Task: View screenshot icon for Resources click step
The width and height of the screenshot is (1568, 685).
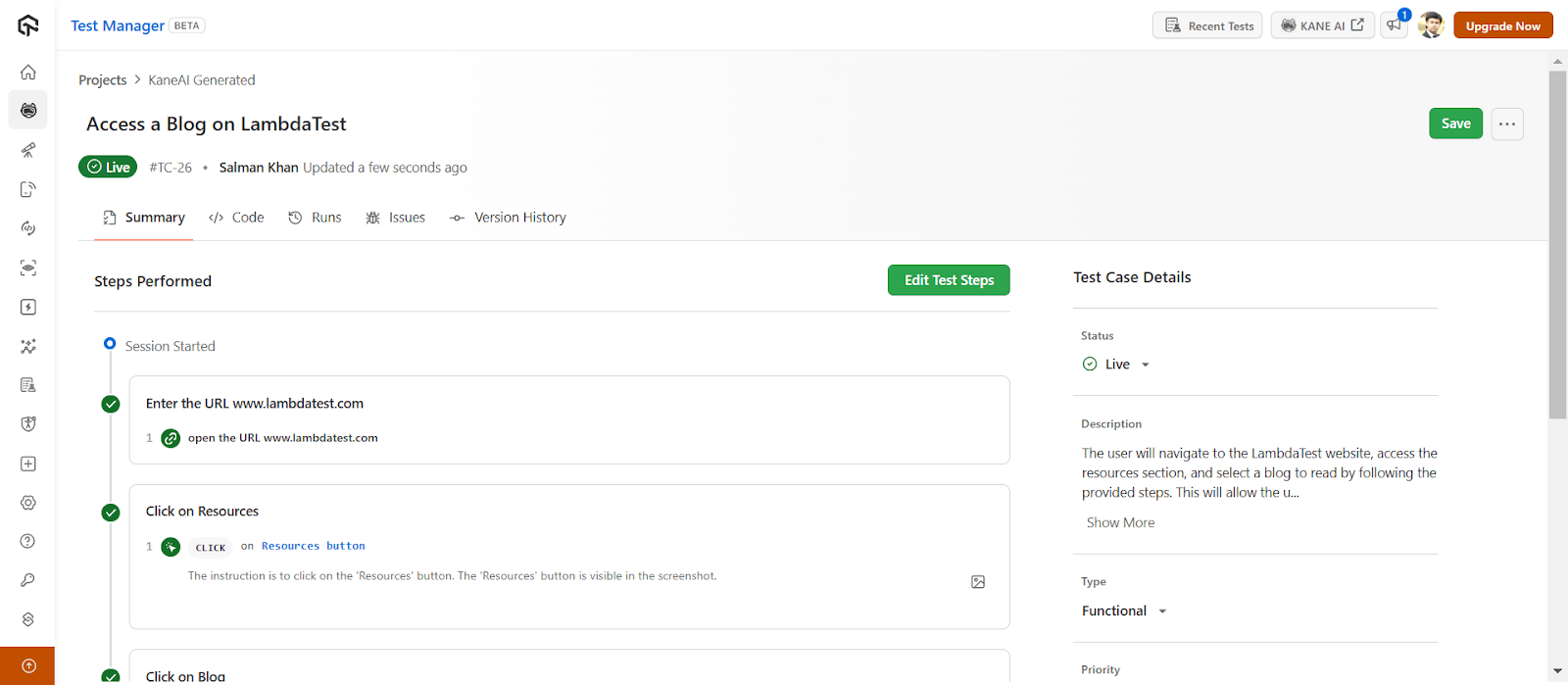Action: point(978,582)
